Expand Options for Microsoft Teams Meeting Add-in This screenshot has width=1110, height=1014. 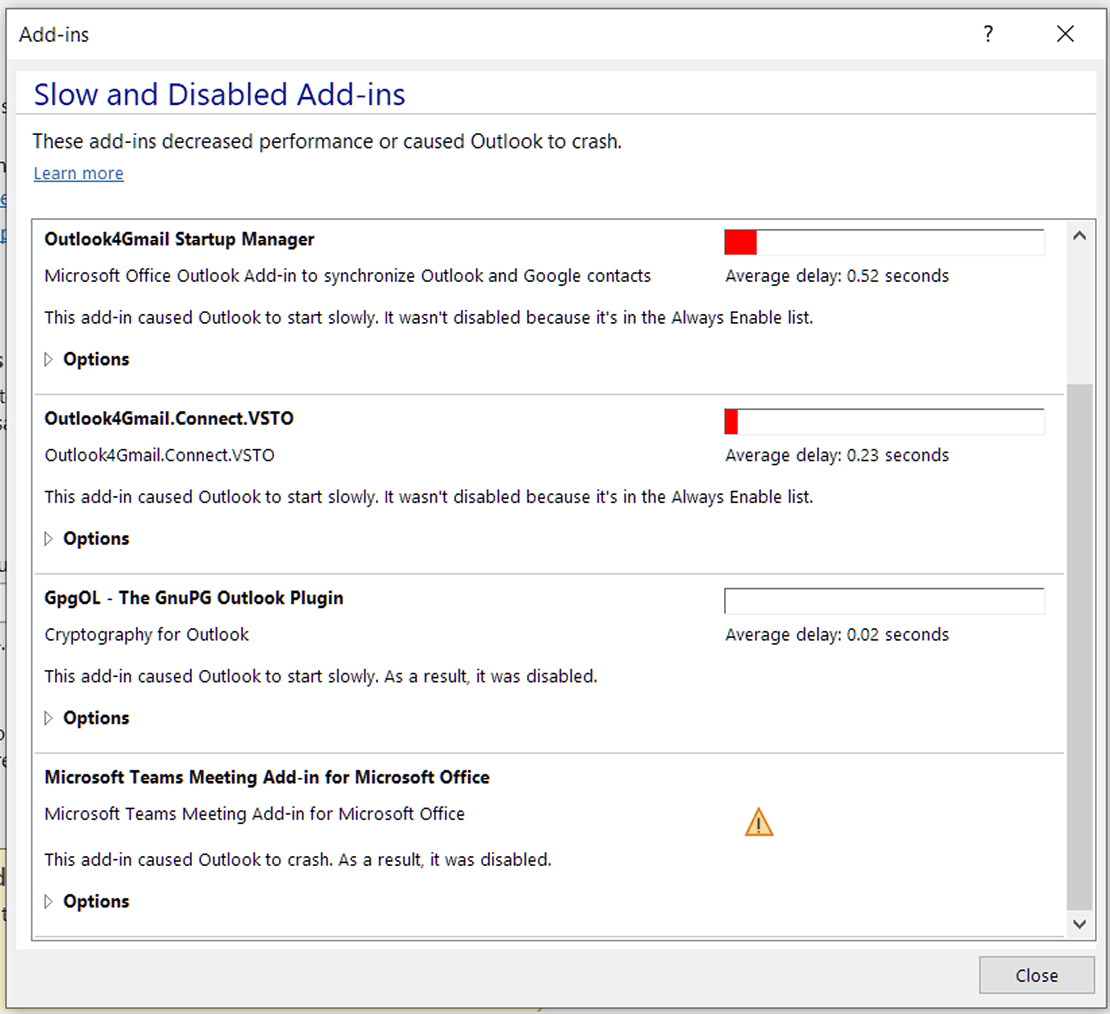pos(96,901)
